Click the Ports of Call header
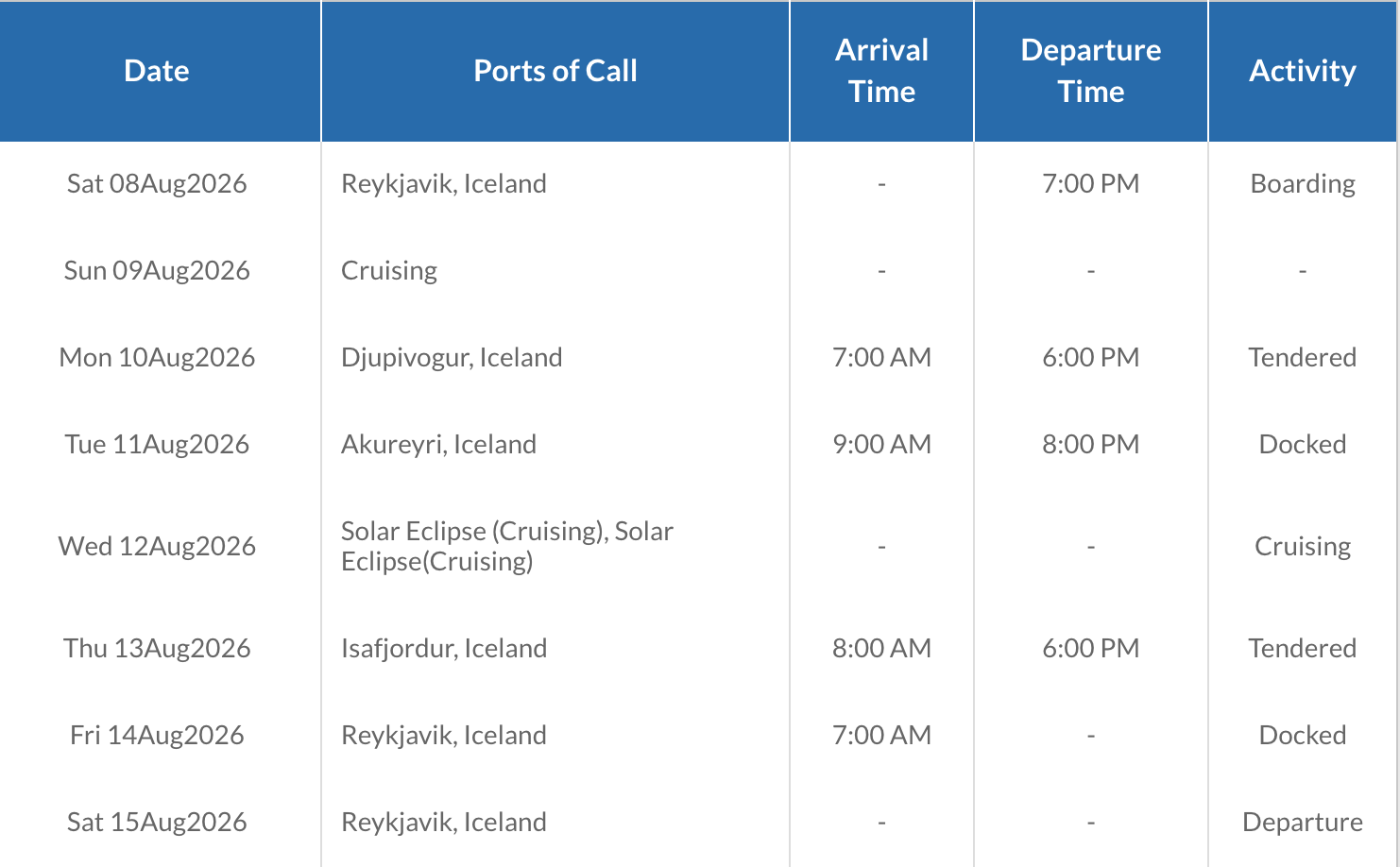 point(555,71)
